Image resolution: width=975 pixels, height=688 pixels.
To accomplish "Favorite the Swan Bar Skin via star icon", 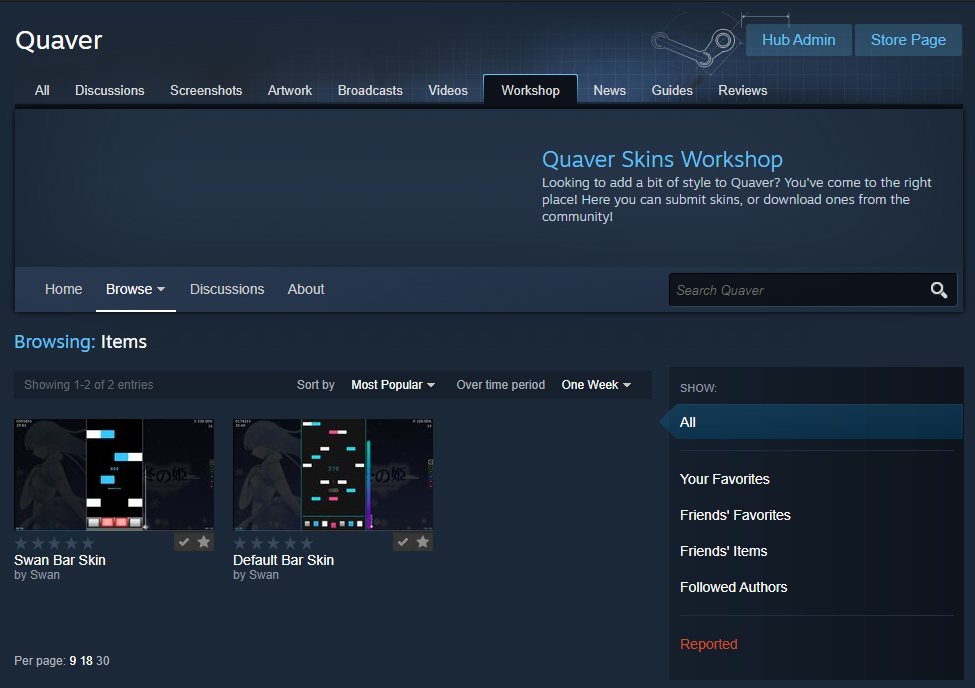I will click(x=203, y=541).
